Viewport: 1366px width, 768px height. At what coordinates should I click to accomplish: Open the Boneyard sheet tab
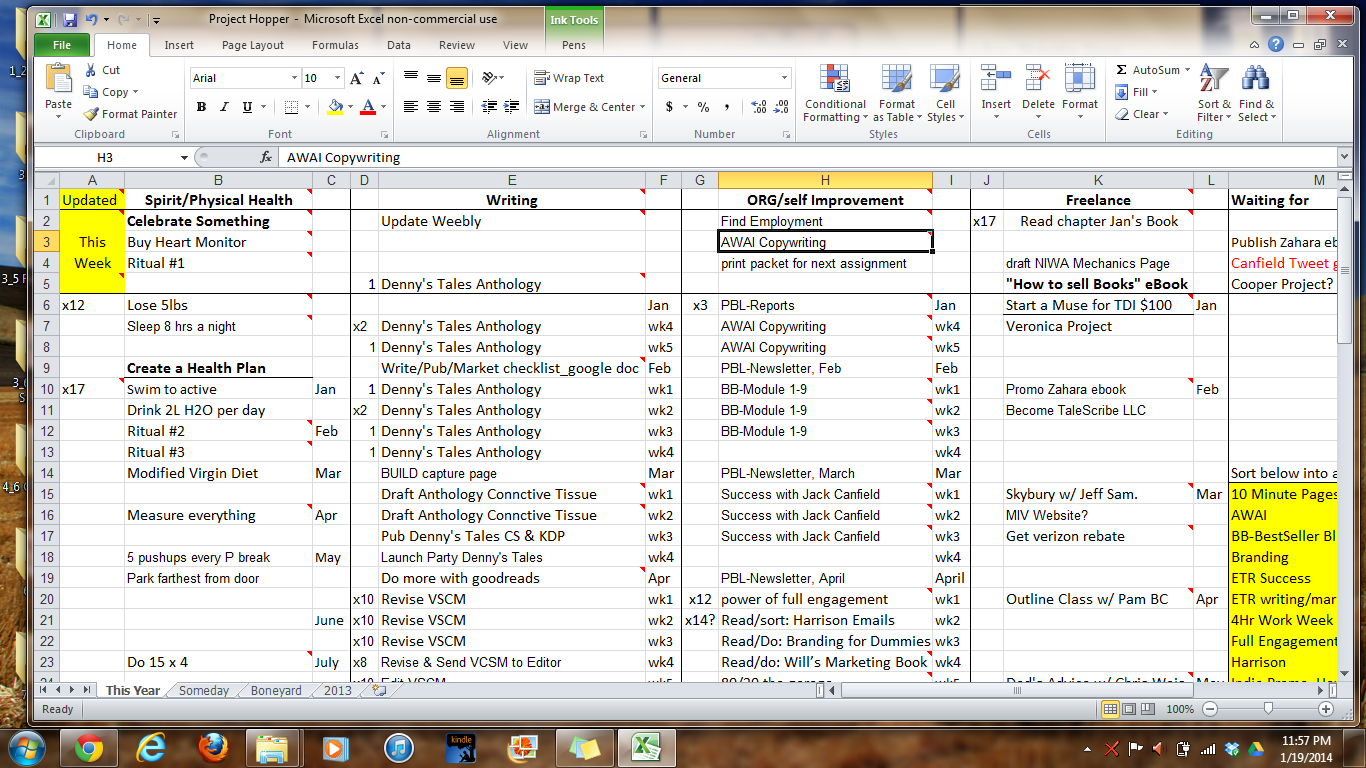[x=276, y=691]
